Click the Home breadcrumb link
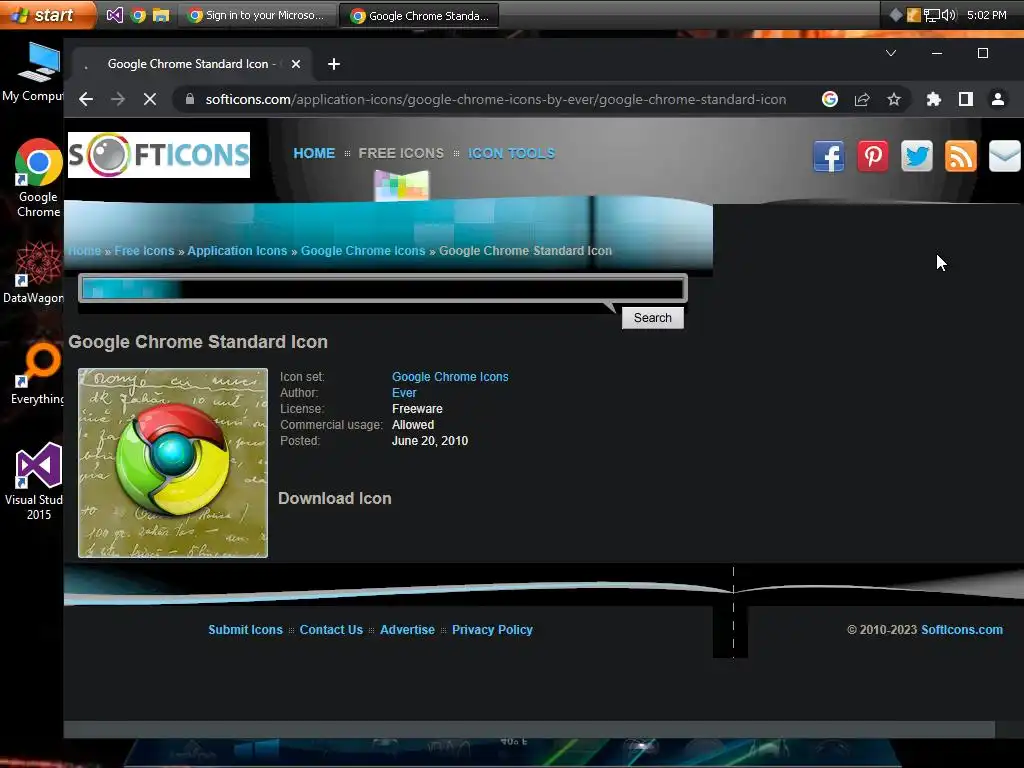 point(85,251)
